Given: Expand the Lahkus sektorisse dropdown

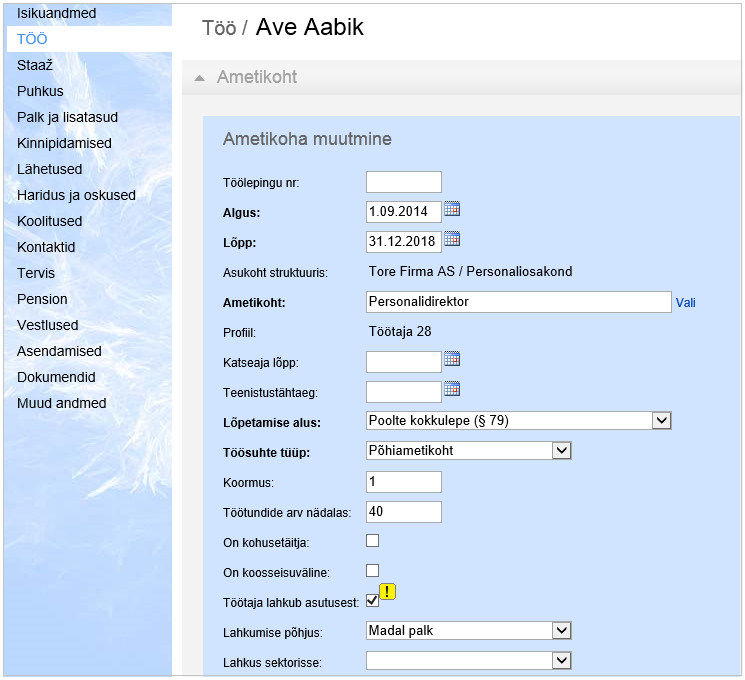Looking at the screenshot, I should pos(562,660).
